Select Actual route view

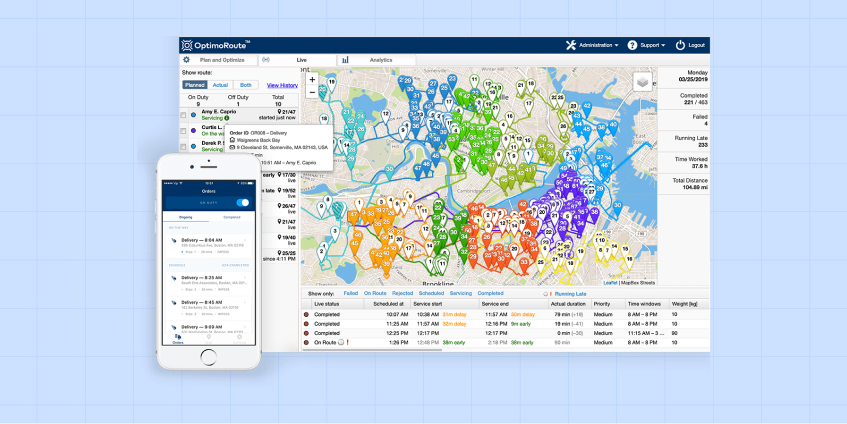220,85
